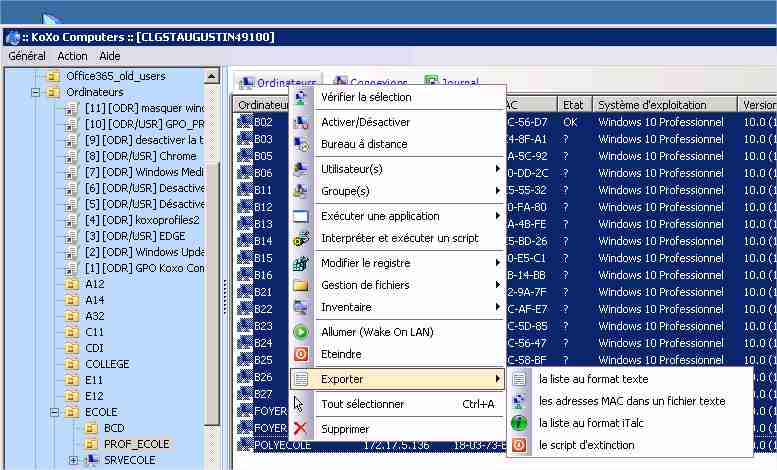This screenshot has width=777, height=470.
Task: Click icon beside les adresses MAC export
Action: [519, 401]
